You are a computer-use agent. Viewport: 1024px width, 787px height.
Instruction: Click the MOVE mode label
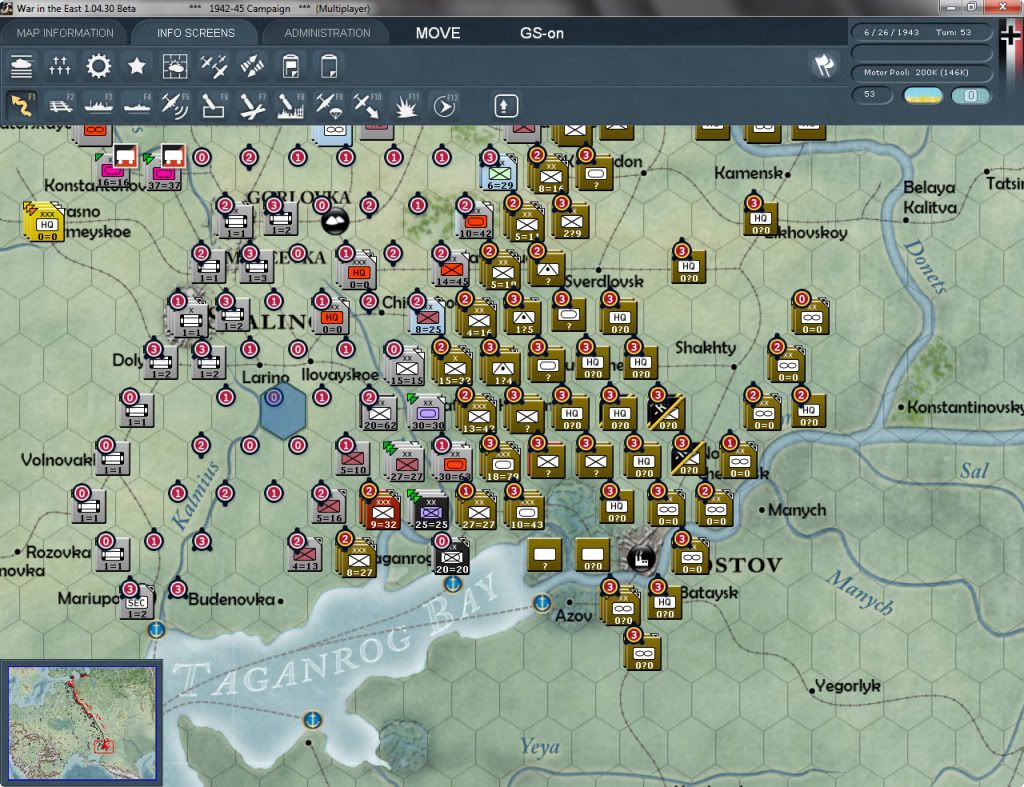pos(438,33)
